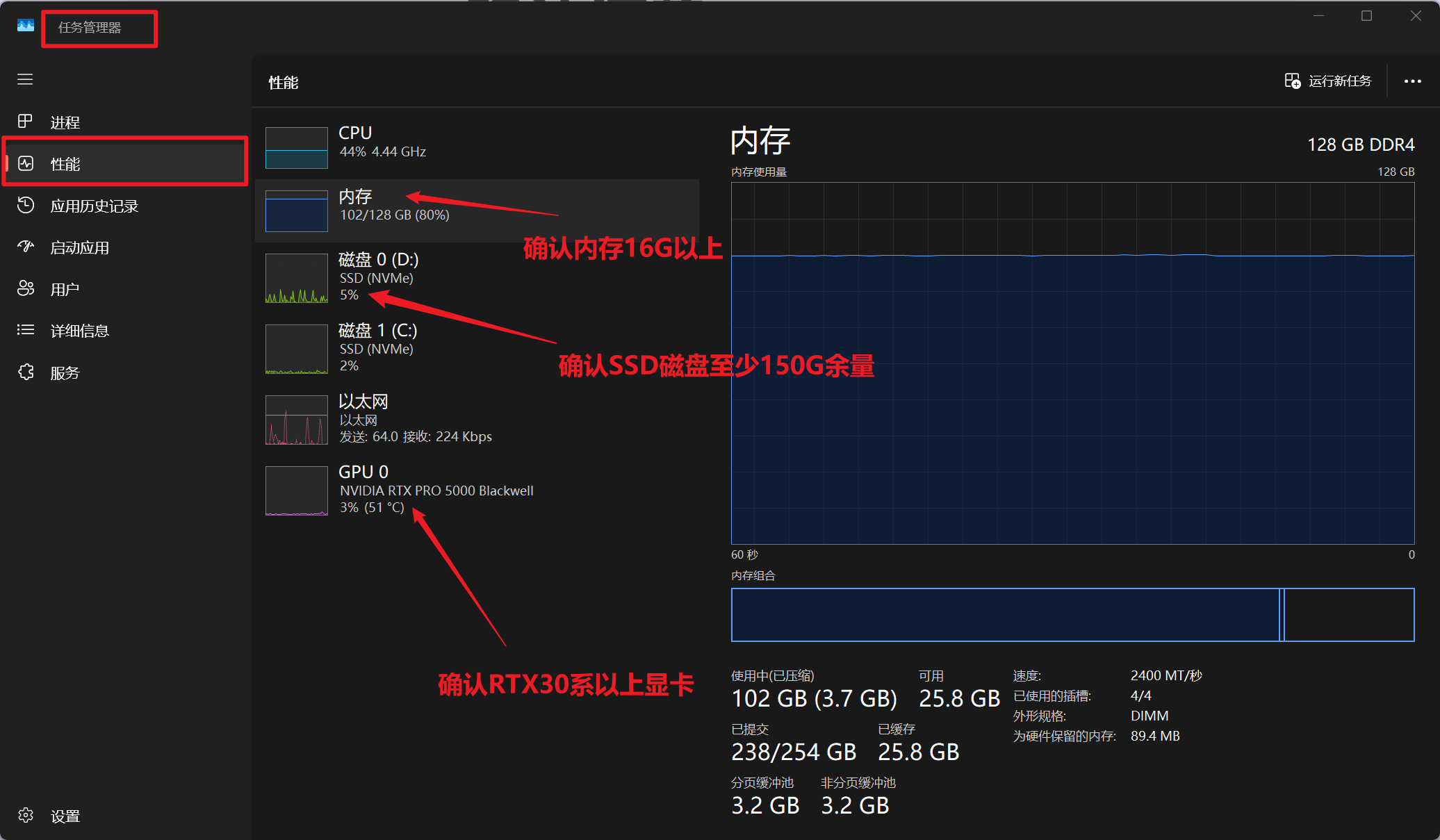
Task: Click the 2400 MT/秒 speed value
Action: pos(1166,675)
